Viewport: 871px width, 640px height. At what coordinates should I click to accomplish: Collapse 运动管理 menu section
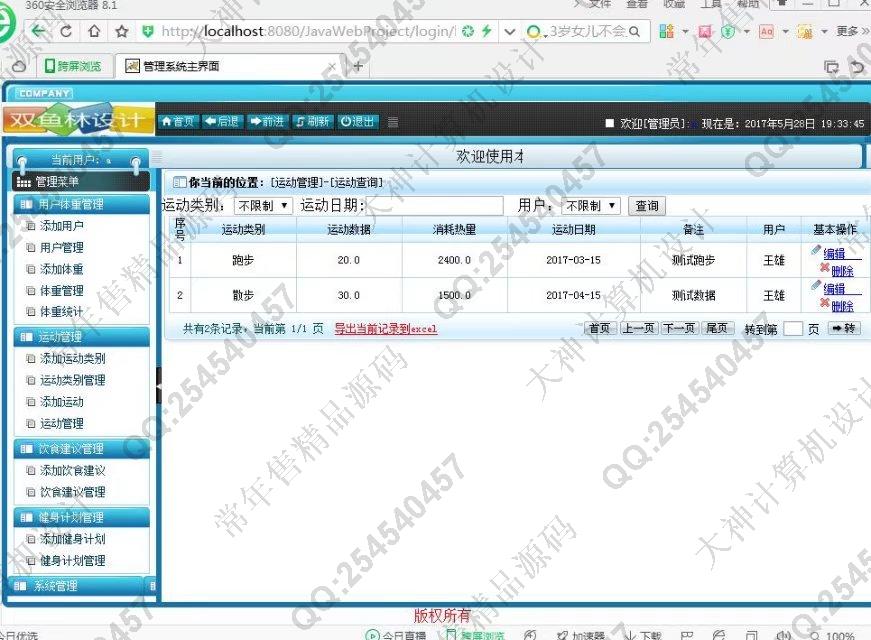point(81,337)
